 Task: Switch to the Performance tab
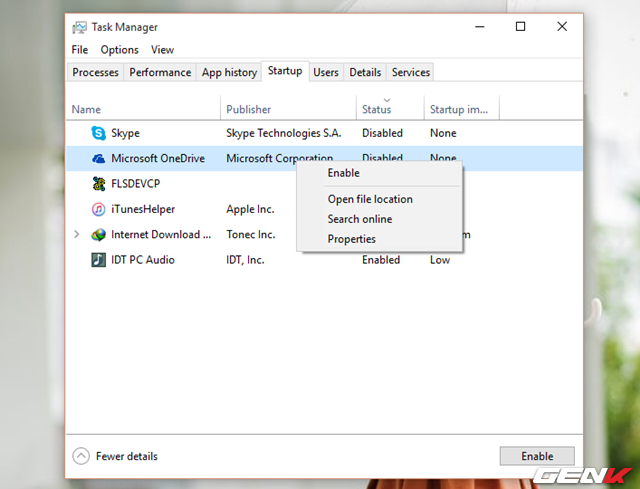160,72
